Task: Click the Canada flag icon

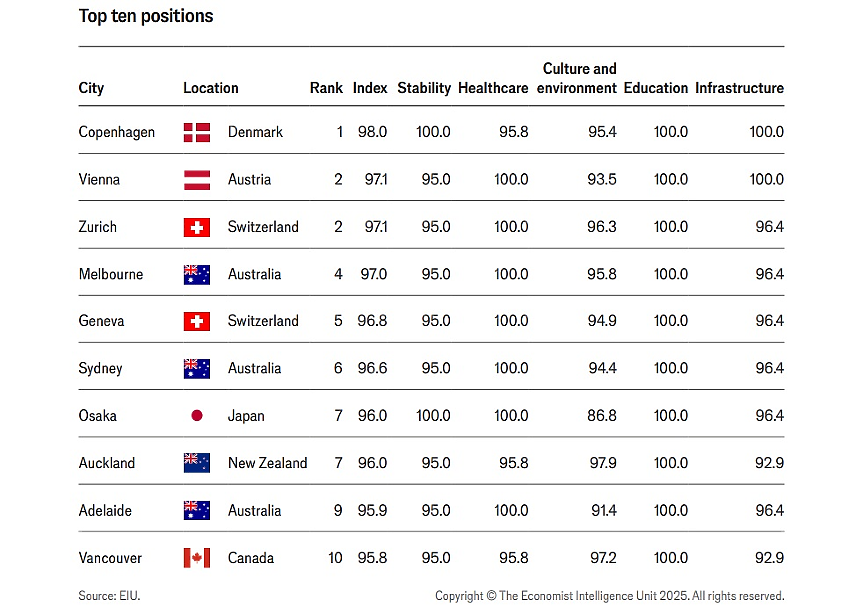Action: pos(196,557)
